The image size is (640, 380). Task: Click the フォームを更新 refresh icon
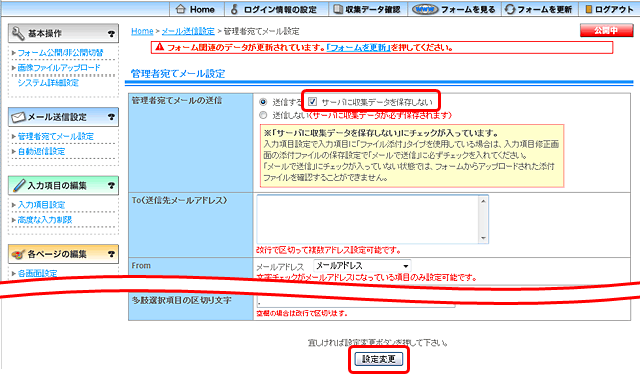coord(510,9)
